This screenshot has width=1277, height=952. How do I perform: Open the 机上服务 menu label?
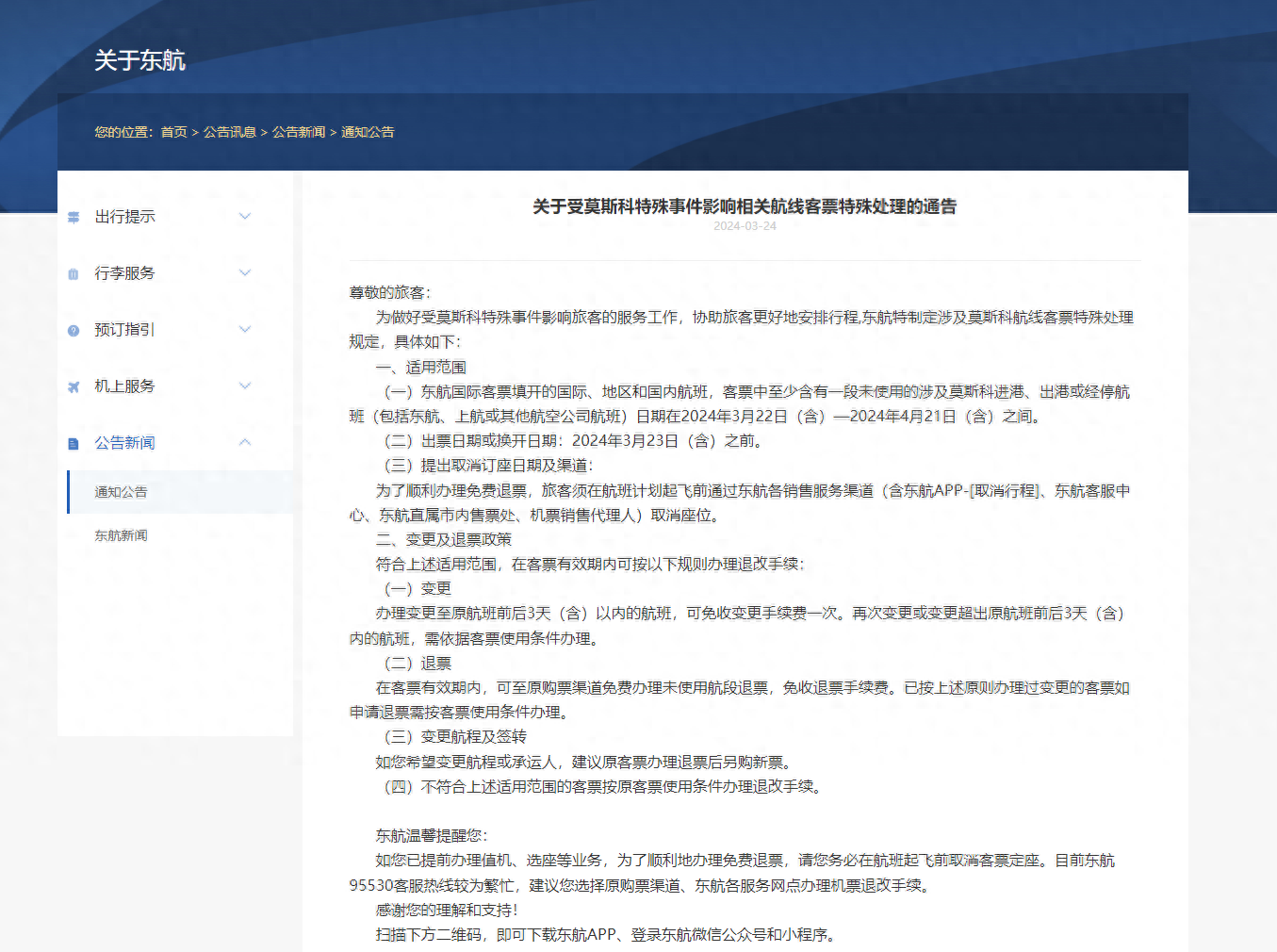[124, 386]
